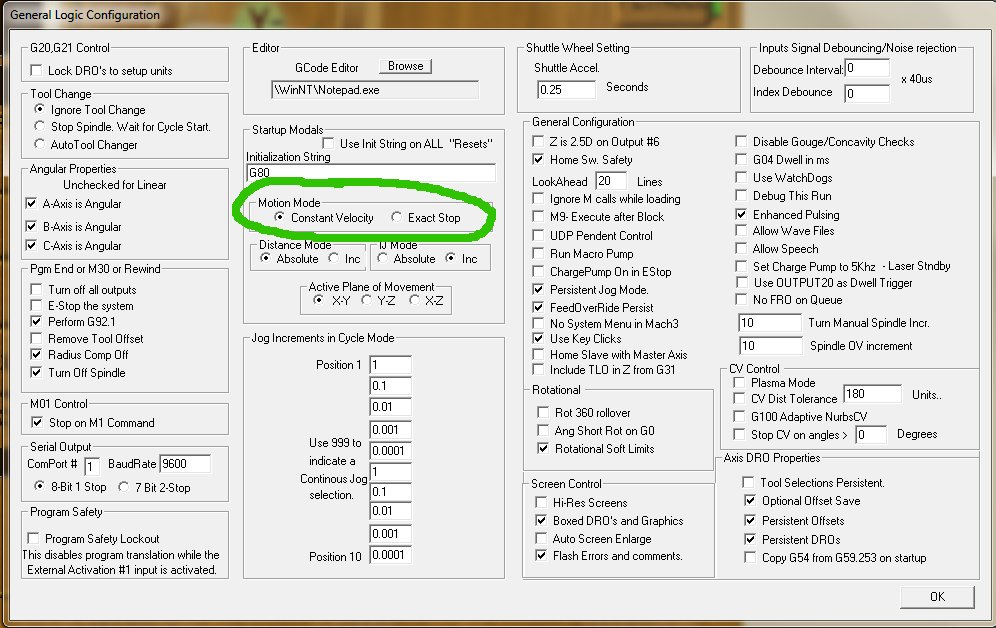Toggle Home Sw. Safety checkbox
Viewport: 996px width, 628px height.
pos(539,160)
